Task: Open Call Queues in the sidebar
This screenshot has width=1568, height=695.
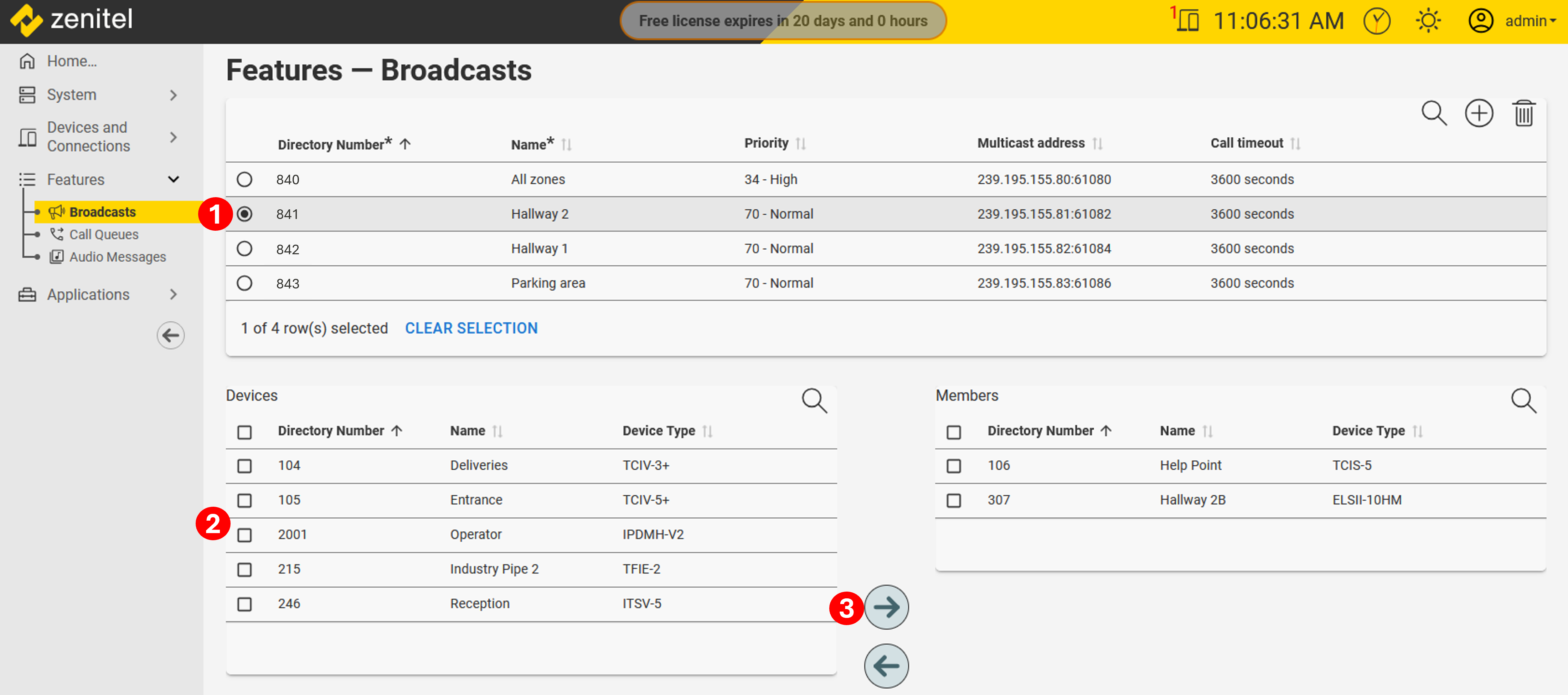Action: point(103,235)
